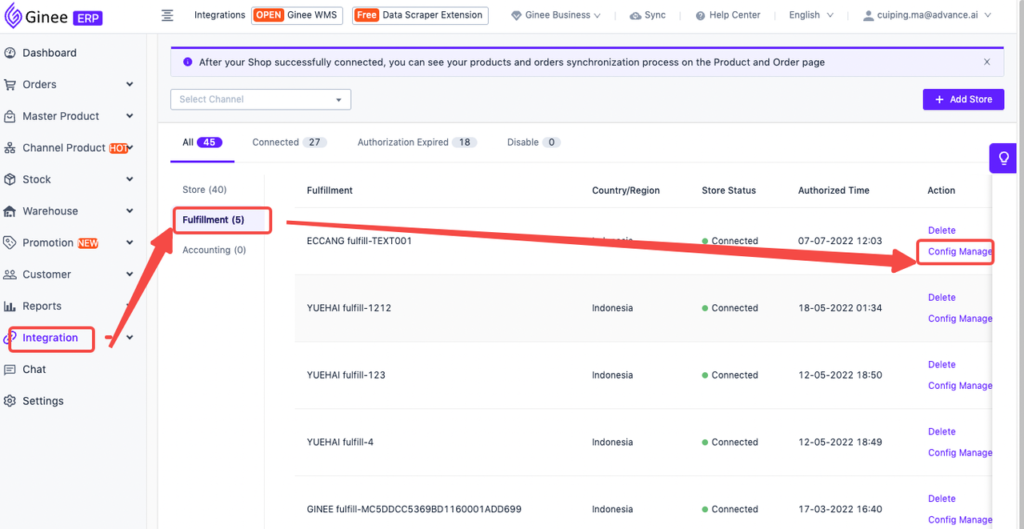1024x529 pixels.
Task: Switch to the Connected 27 tab
Action: 289,142
